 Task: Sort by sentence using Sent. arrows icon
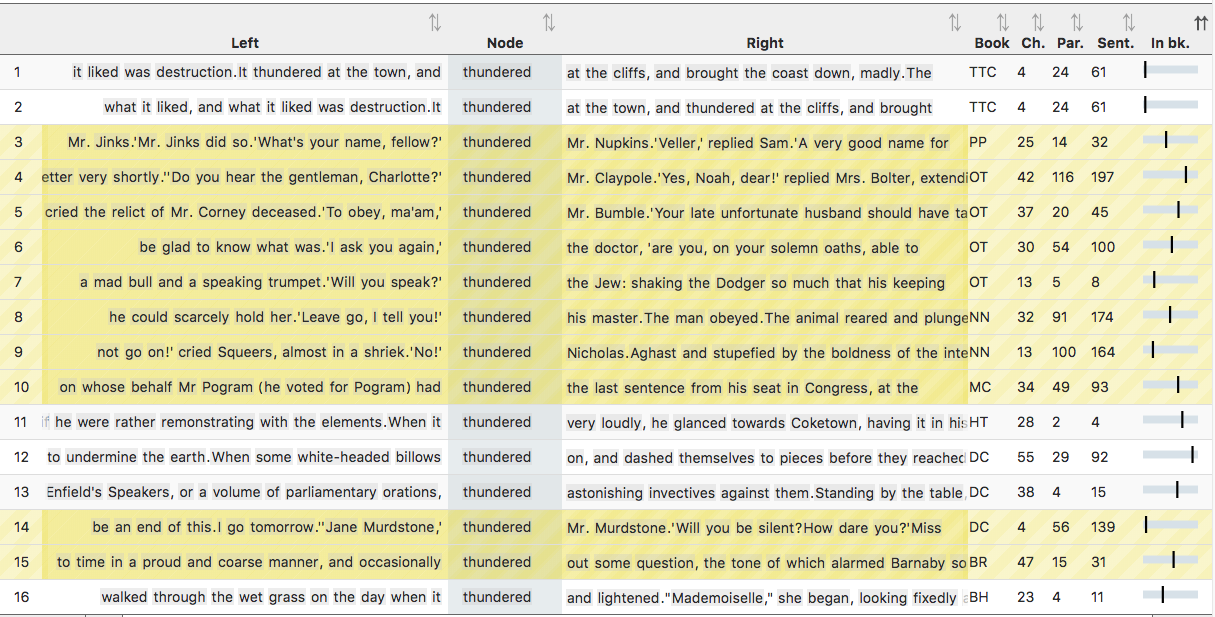[1128, 23]
